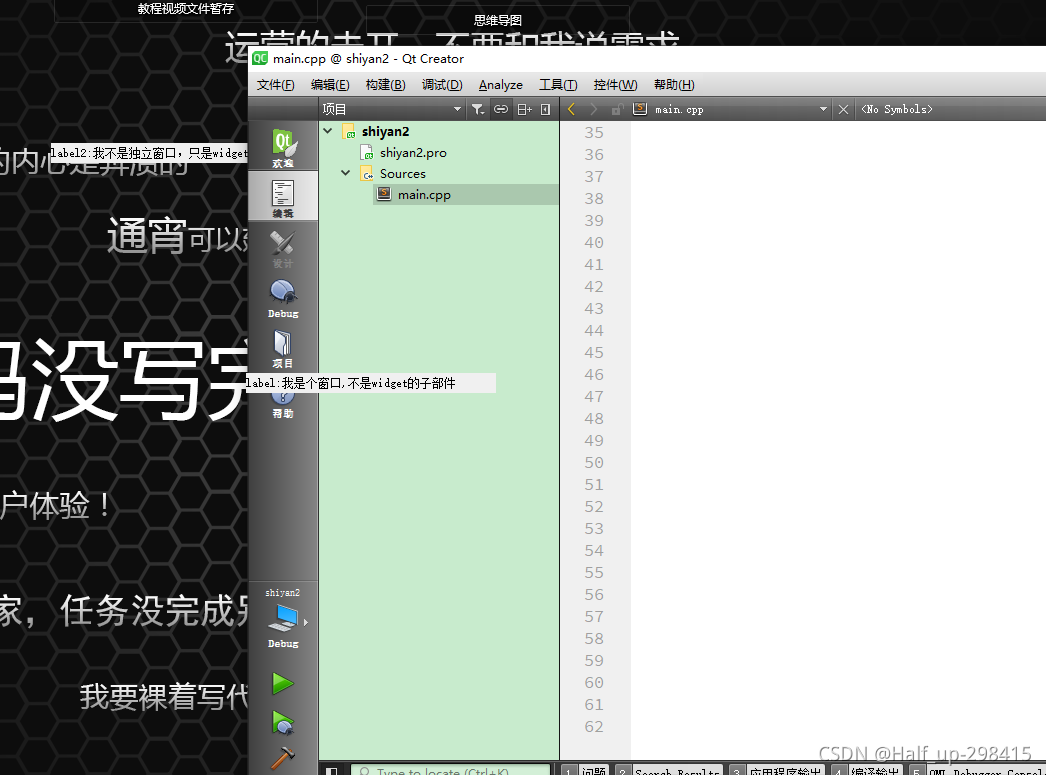Open the QML Debugger Console tab
Screen dimensions: 1046x775
click(x=977, y=770)
